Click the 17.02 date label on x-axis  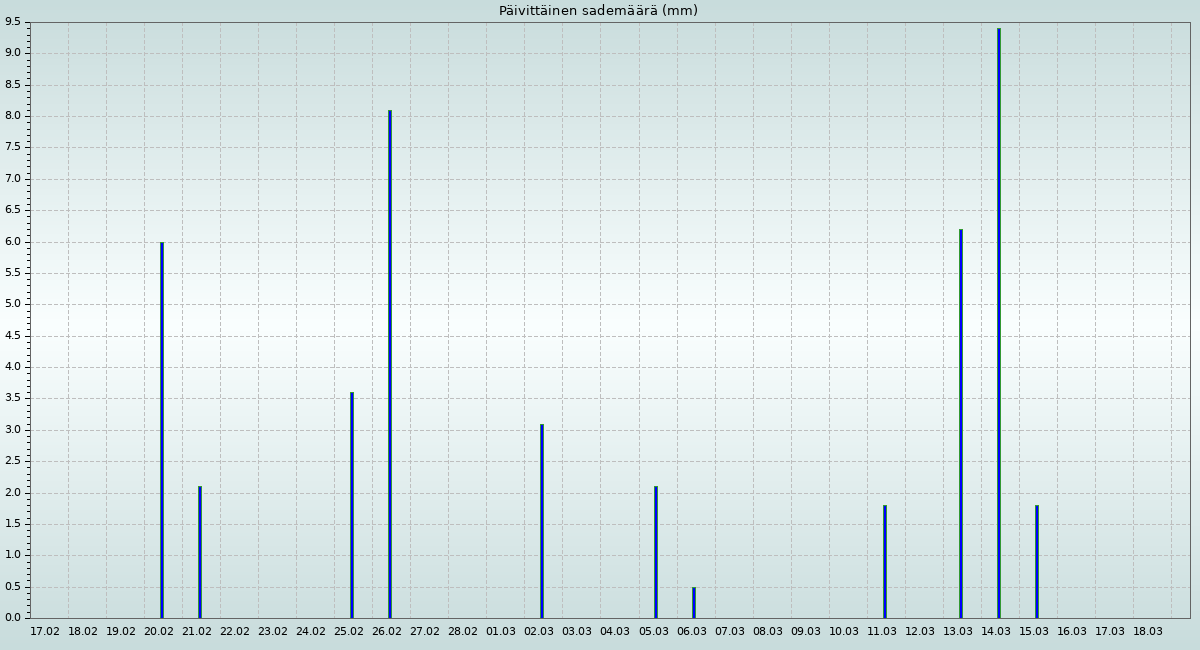(45, 632)
